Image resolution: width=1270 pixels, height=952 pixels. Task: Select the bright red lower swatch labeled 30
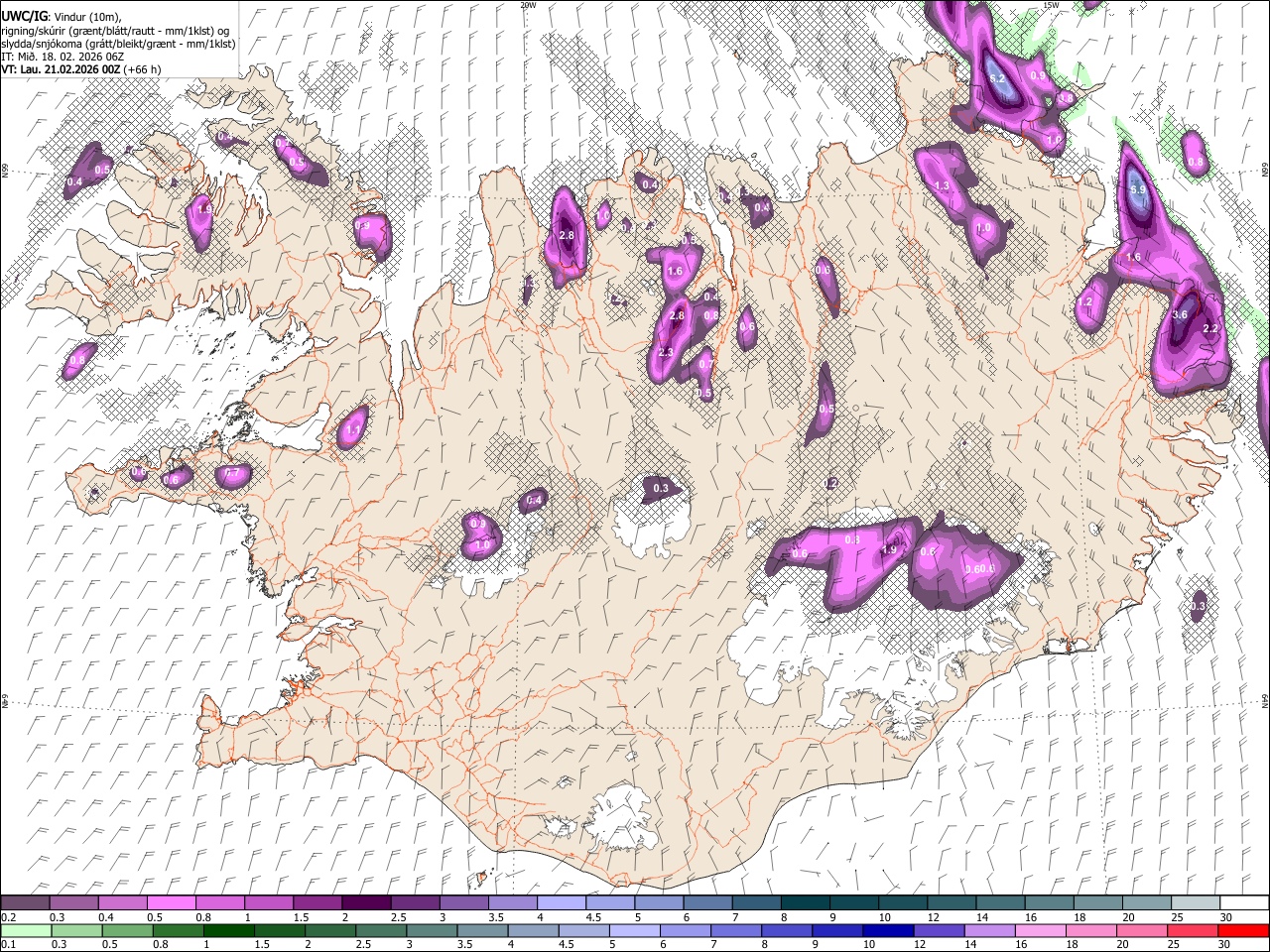[1244, 930]
